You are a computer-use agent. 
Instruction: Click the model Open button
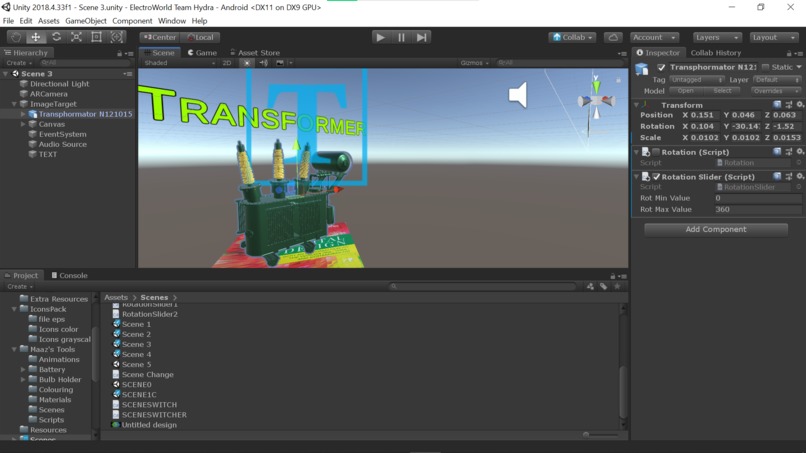[x=685, y=91]
